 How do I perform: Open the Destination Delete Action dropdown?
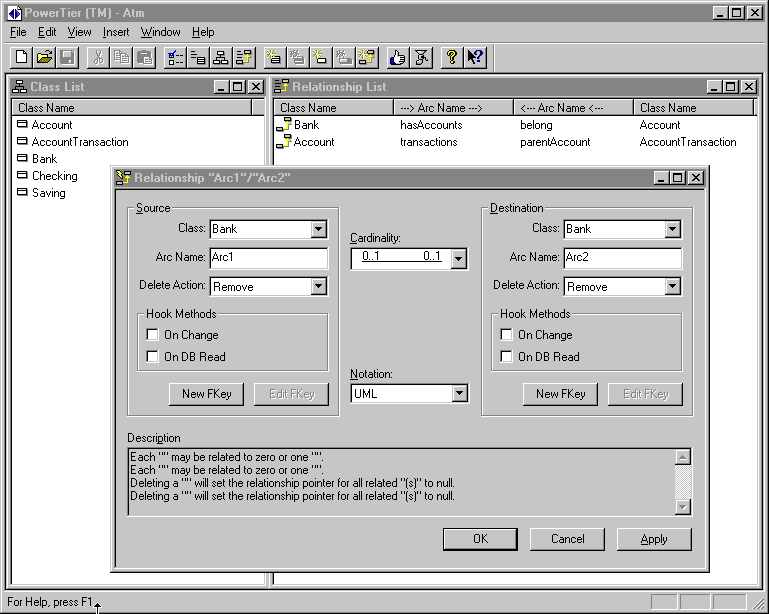pyautogui.click(x=672, y=286)
